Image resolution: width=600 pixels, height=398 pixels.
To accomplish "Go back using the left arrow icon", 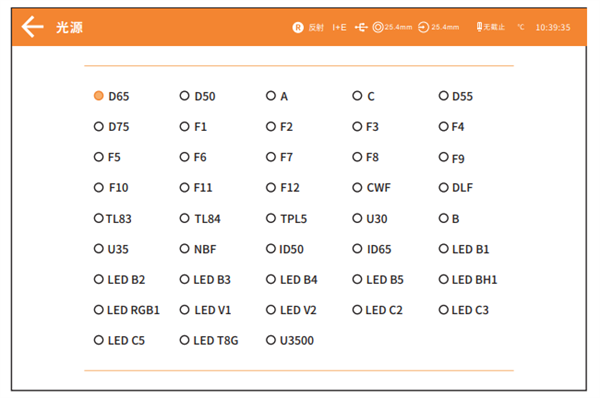I will 33,27.
